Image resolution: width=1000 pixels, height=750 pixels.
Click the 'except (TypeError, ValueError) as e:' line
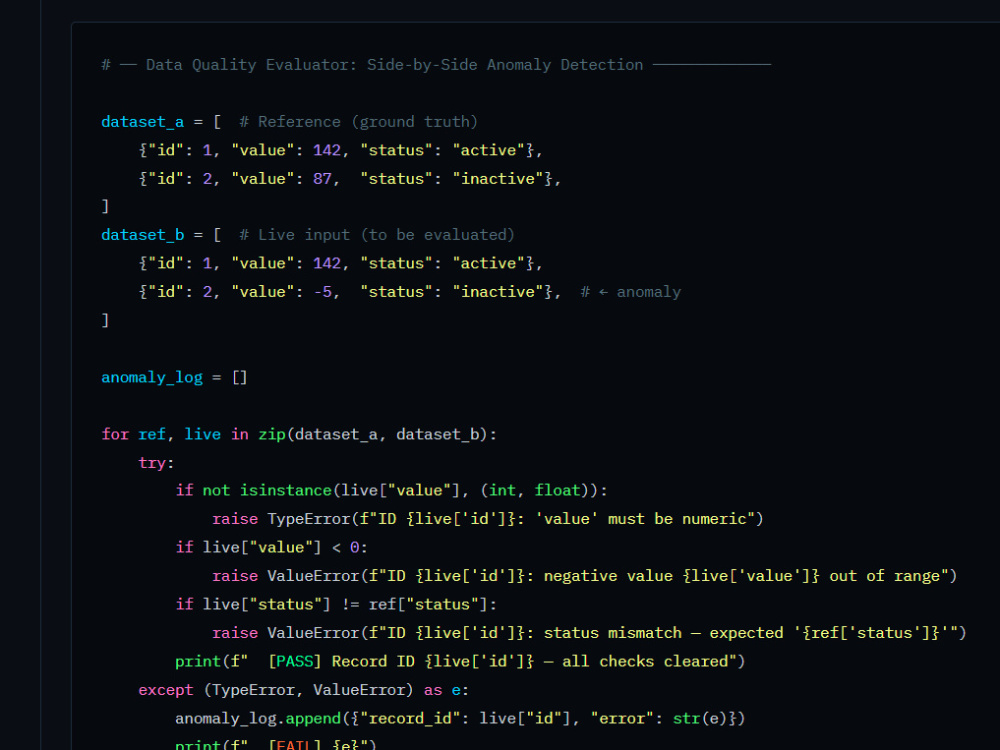click(304, 691)
